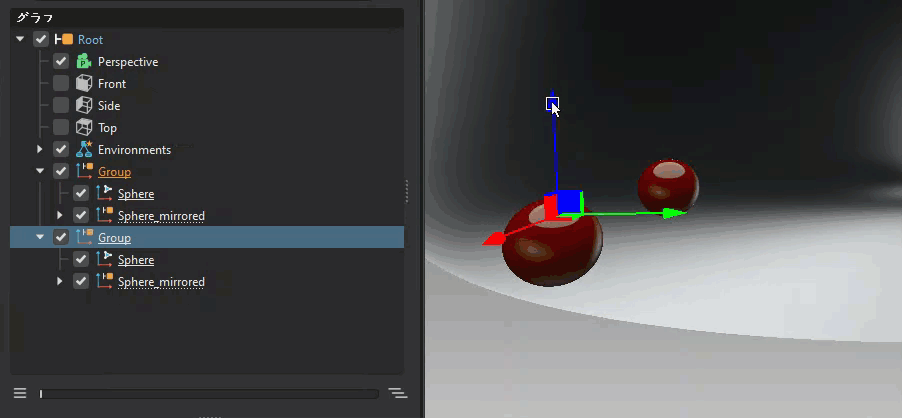The image size is (902, 418).
Task: Toggle the selected Group checkbox
Action: point(61,237)
